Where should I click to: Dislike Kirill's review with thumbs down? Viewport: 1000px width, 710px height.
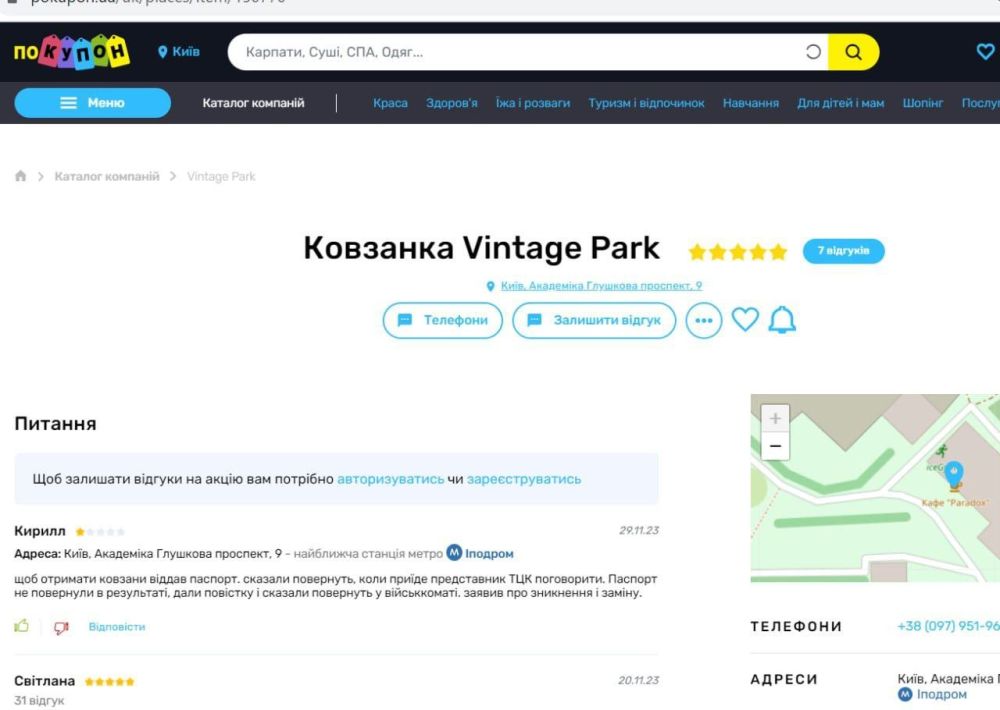pyautogui.click(x=61, y=627)
